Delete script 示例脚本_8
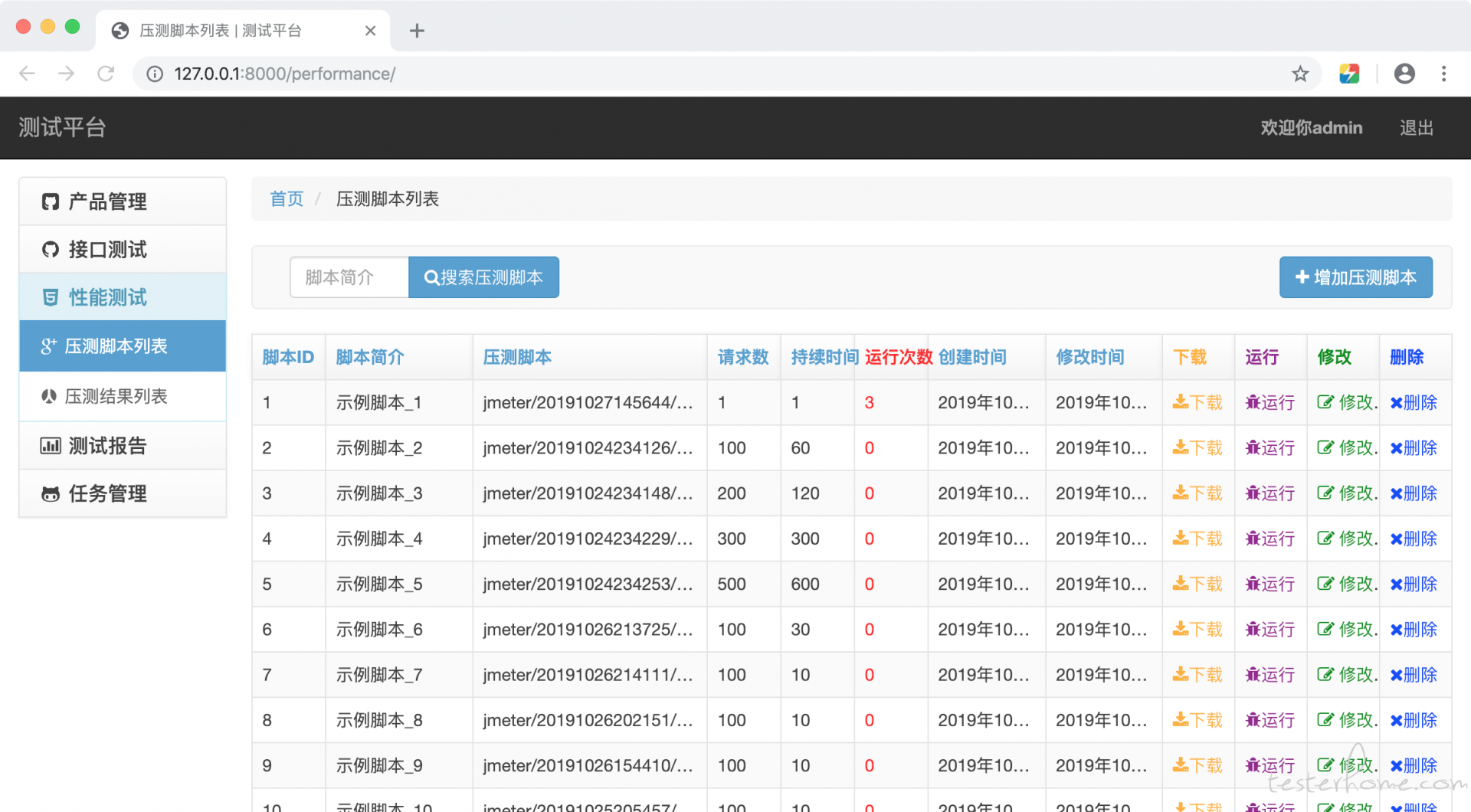 (1414, 720)
